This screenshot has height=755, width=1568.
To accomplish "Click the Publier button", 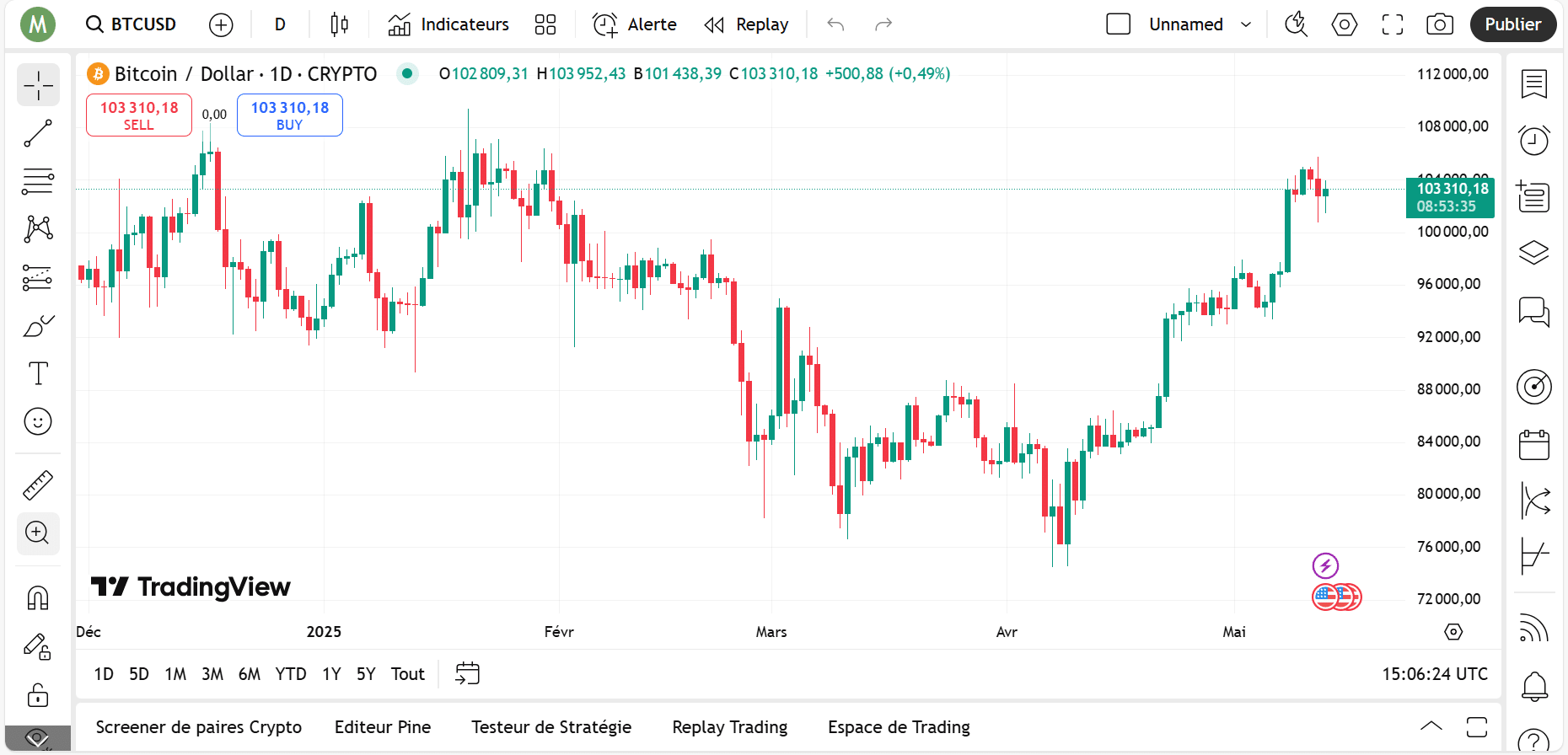I will coord(1512,24).
